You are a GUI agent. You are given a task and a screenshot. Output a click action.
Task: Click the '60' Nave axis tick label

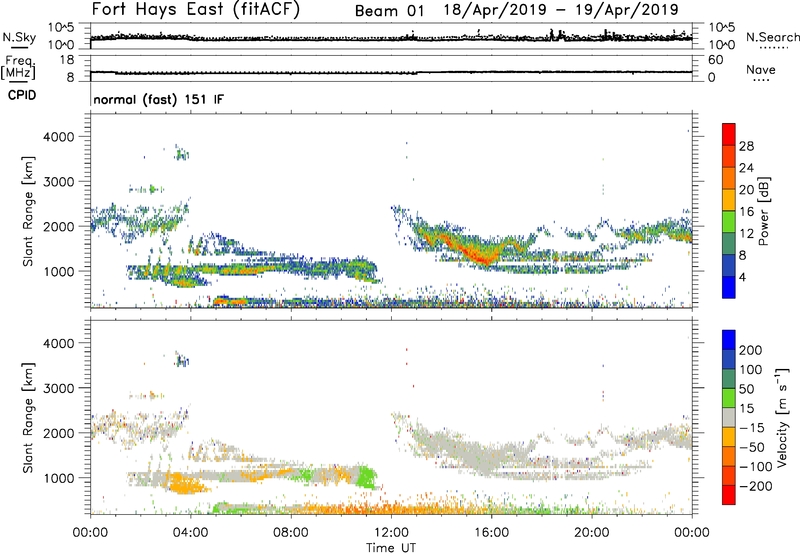pyautogui.click(x=715, y=60)
